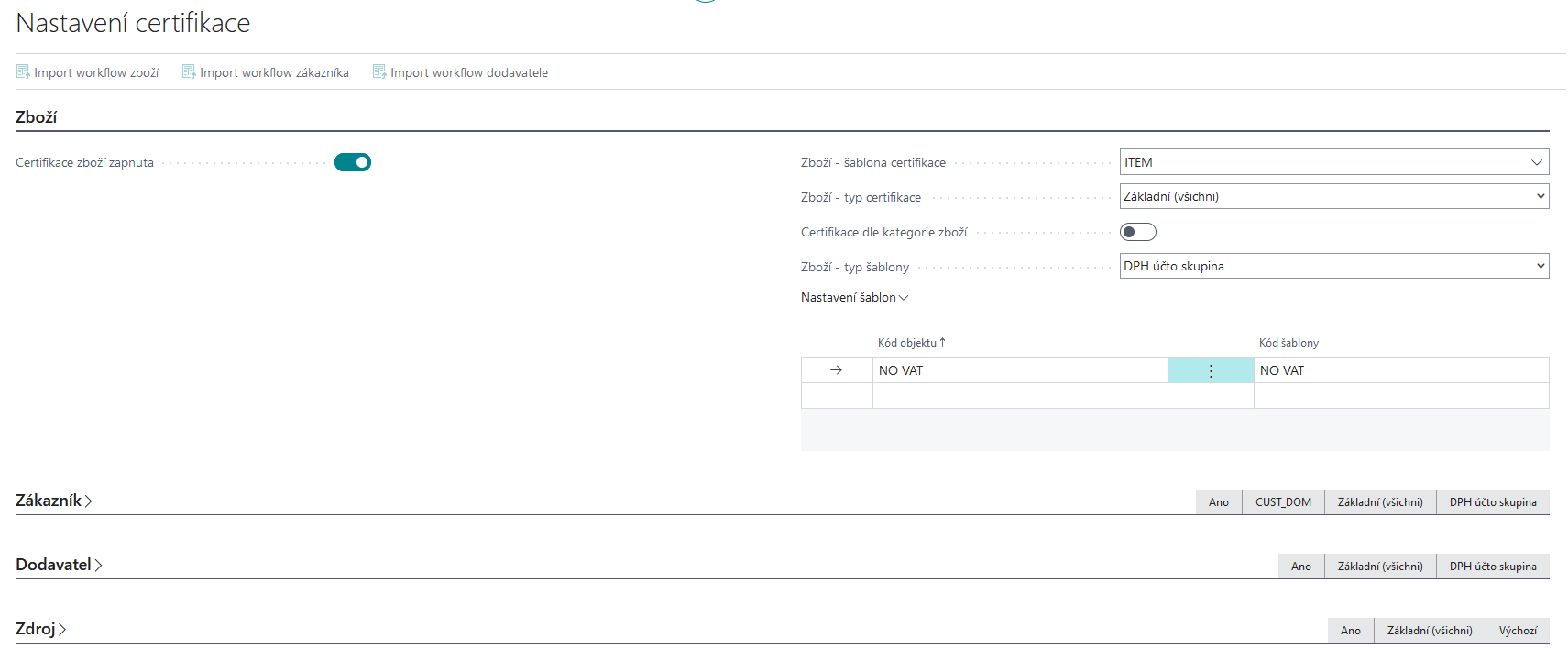Open the Zboží - šablona certifikace dropdown

pyautogui.click(x=1536, y=162)
